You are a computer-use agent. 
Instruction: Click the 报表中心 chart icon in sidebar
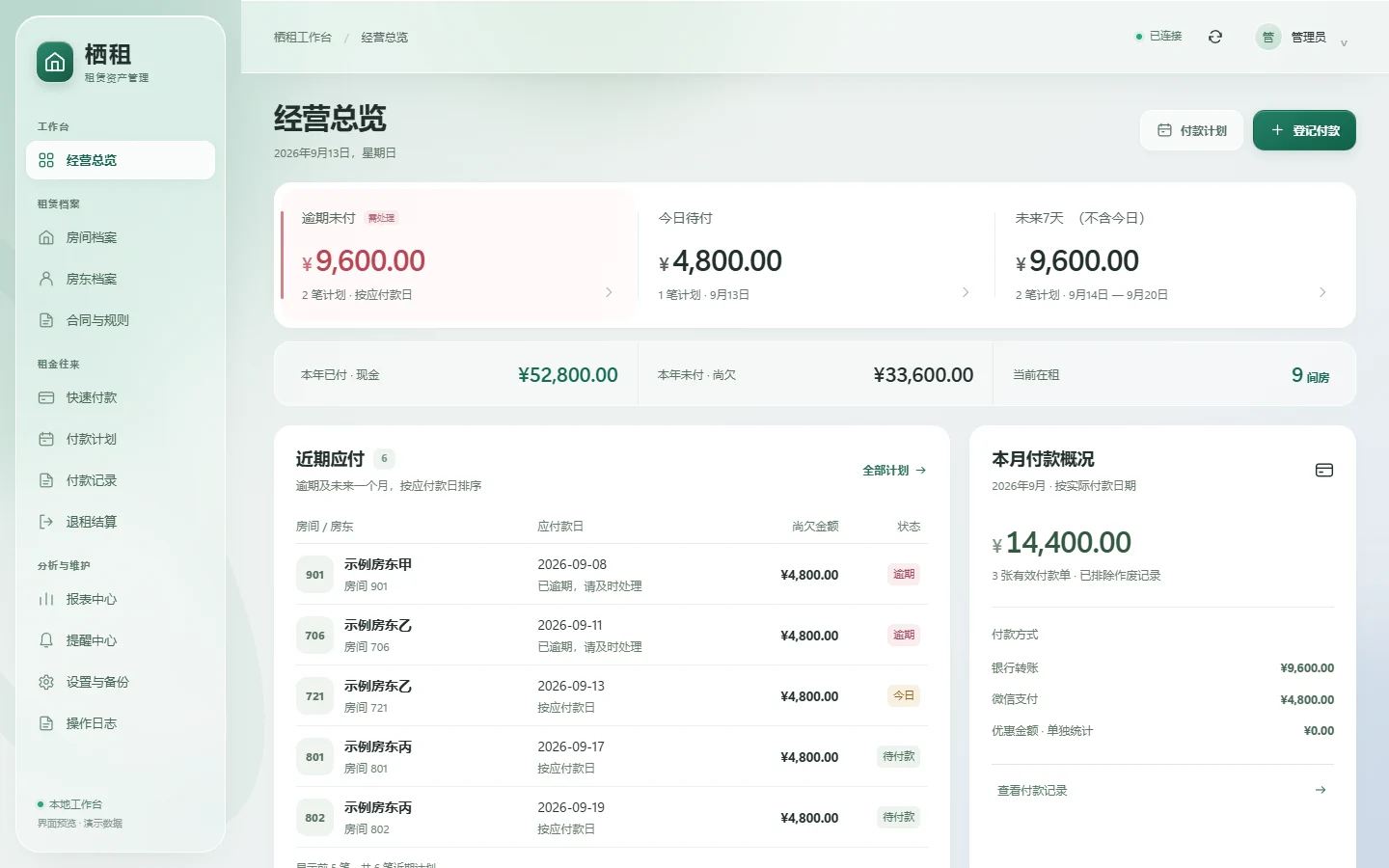point(46,599)
